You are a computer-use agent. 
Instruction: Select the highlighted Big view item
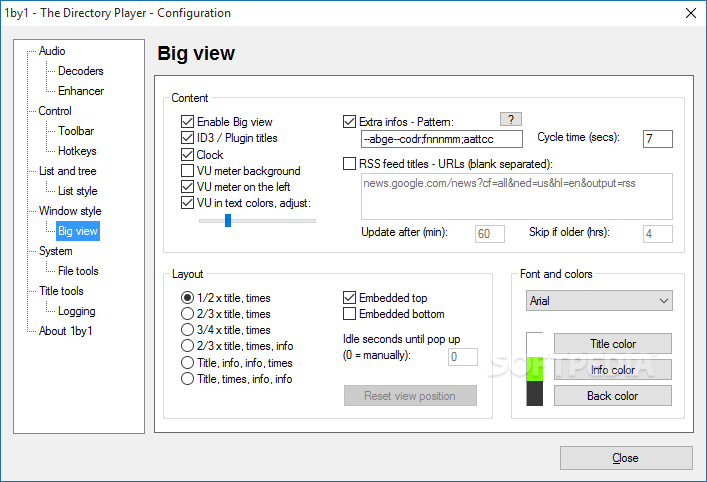pyautogui.click(x=78, y=231)
